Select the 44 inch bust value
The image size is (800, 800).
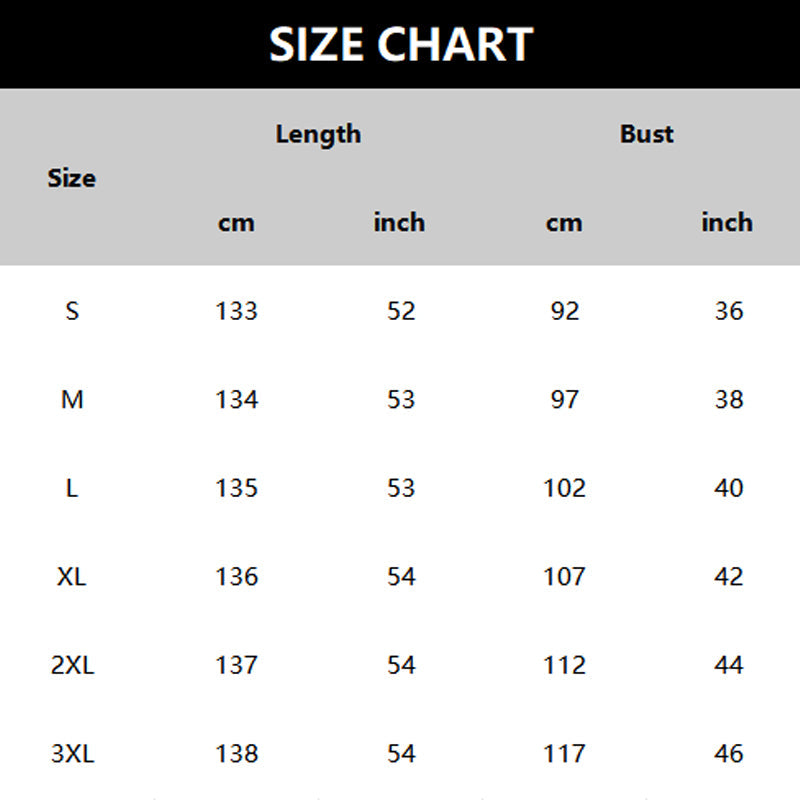pyautogui.click(x=729, y=665)
